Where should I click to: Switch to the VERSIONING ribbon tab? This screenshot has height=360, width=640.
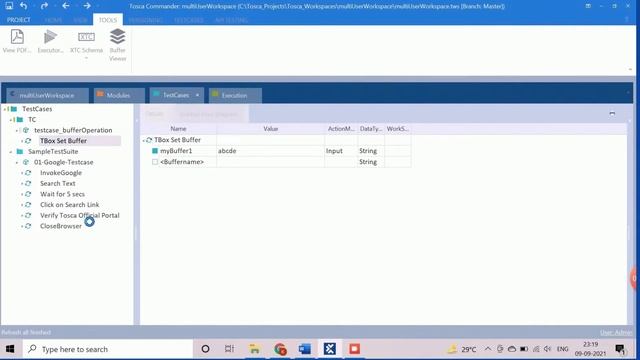146,20
